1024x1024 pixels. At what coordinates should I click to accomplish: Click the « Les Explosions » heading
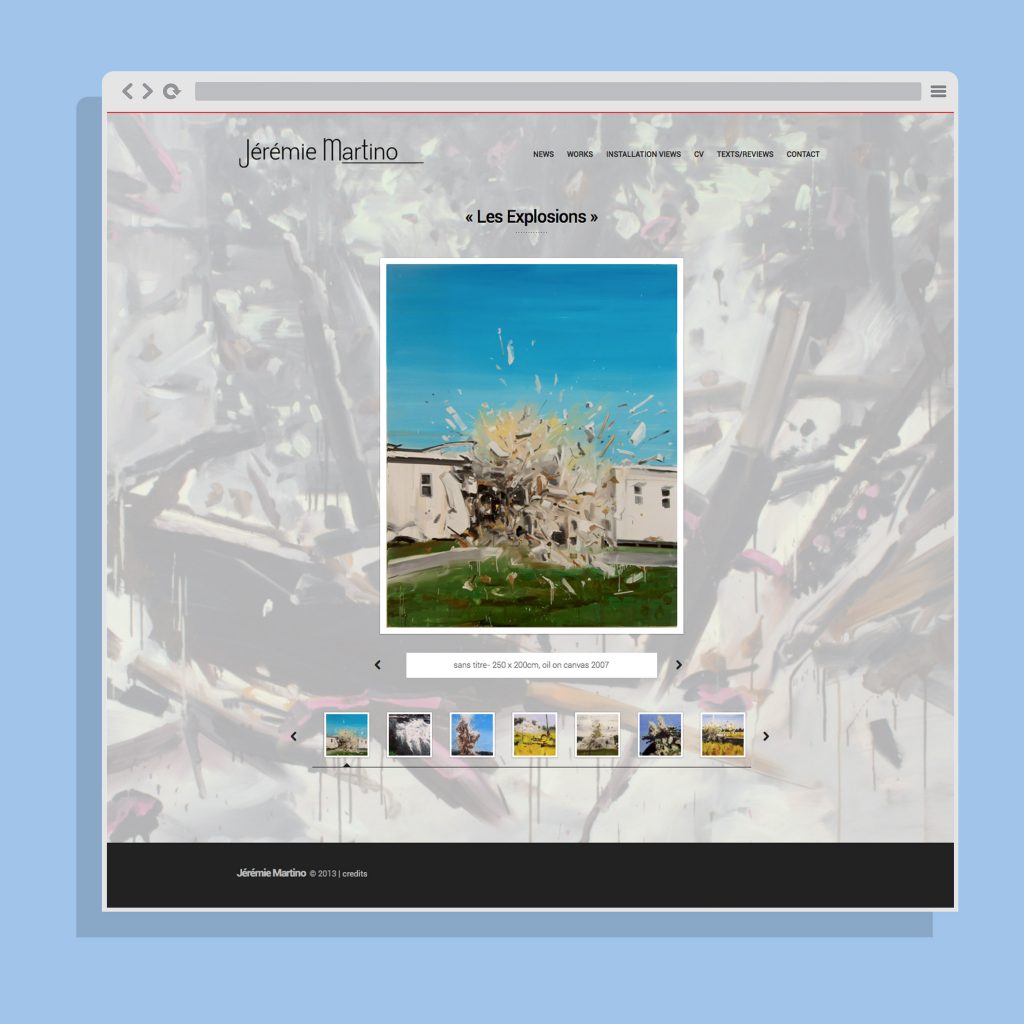tap(532, 217)
